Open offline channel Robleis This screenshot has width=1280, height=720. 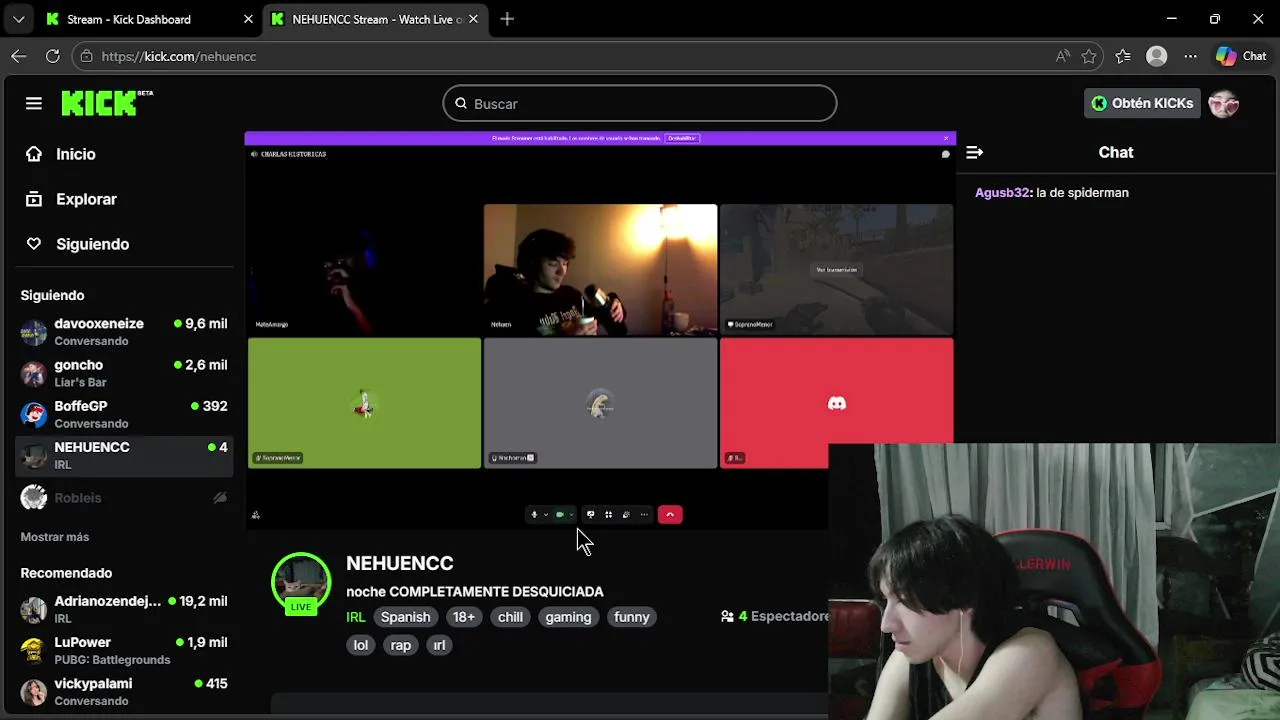pos(124,497)
